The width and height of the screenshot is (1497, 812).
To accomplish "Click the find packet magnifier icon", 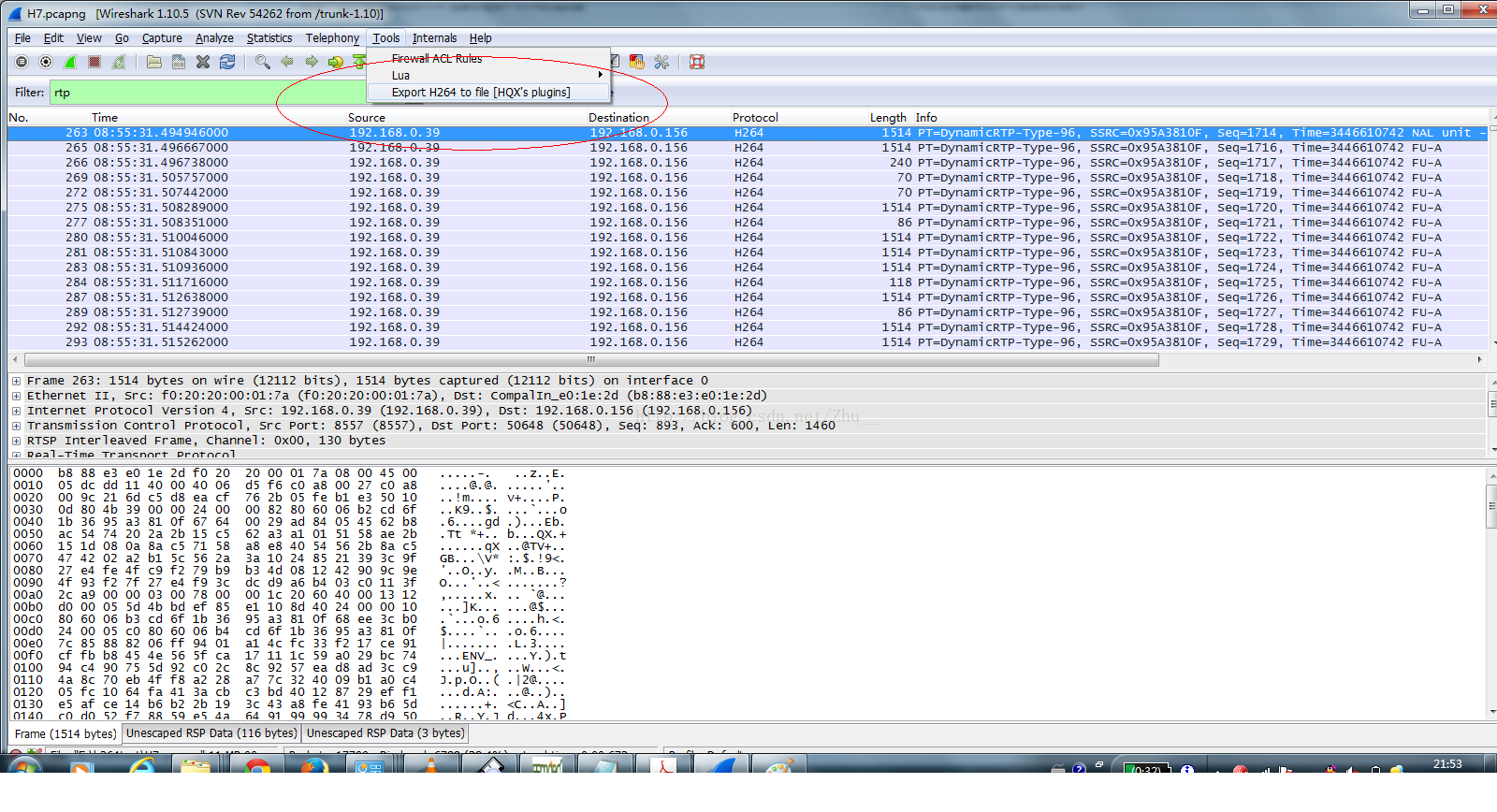I will [263, 62].
